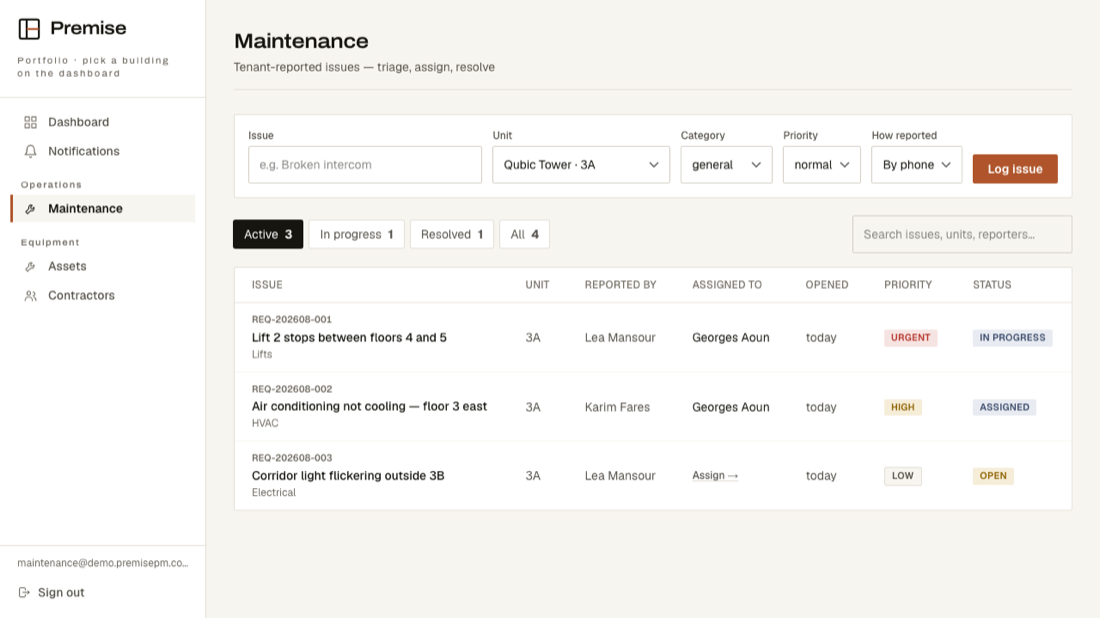
Task: Switch to In progress tab
Action: pos(356,234)
